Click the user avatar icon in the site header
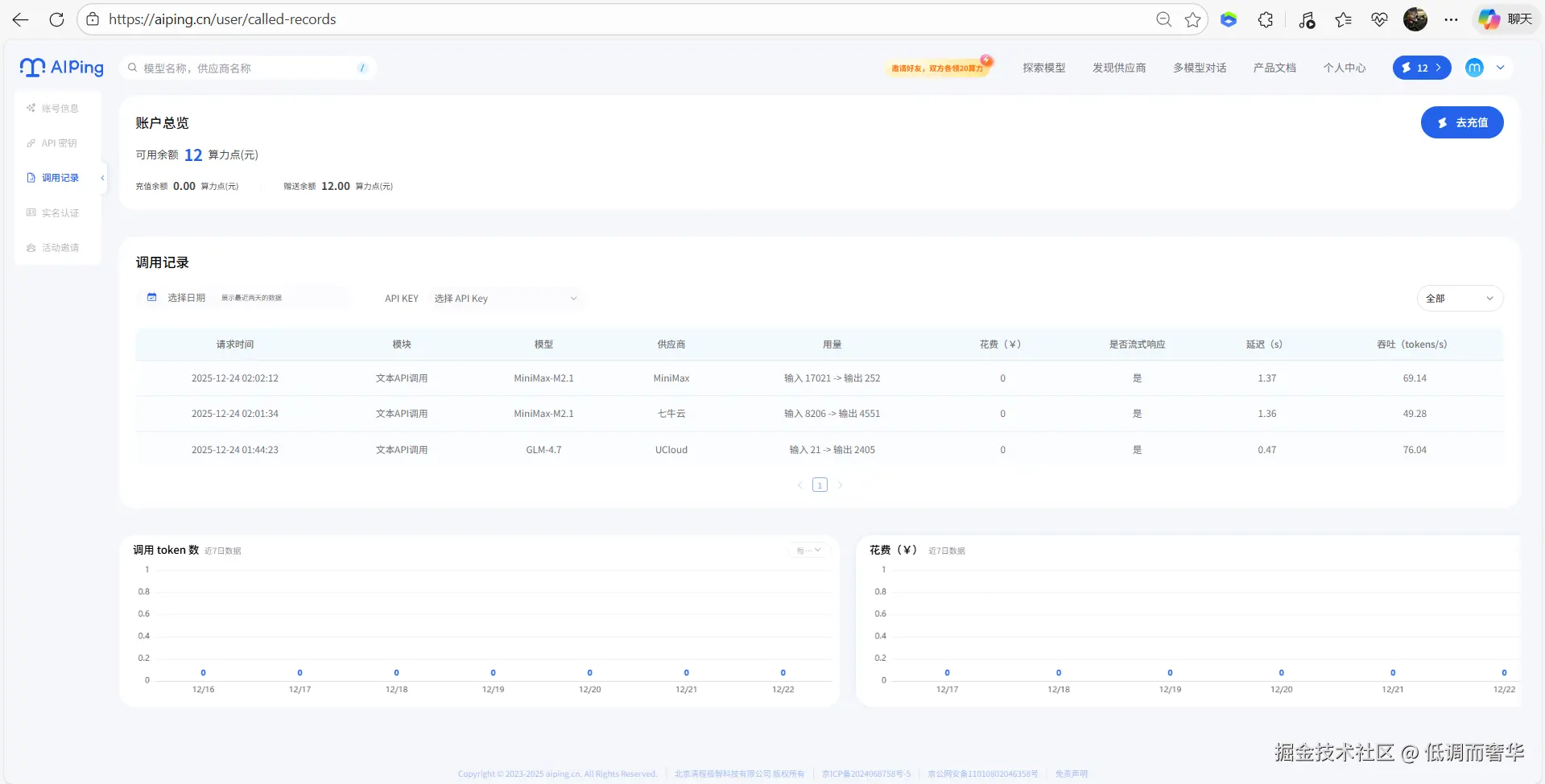Screen dimensions: 1545x784 pyautogui.click(x=1474, y=68)
